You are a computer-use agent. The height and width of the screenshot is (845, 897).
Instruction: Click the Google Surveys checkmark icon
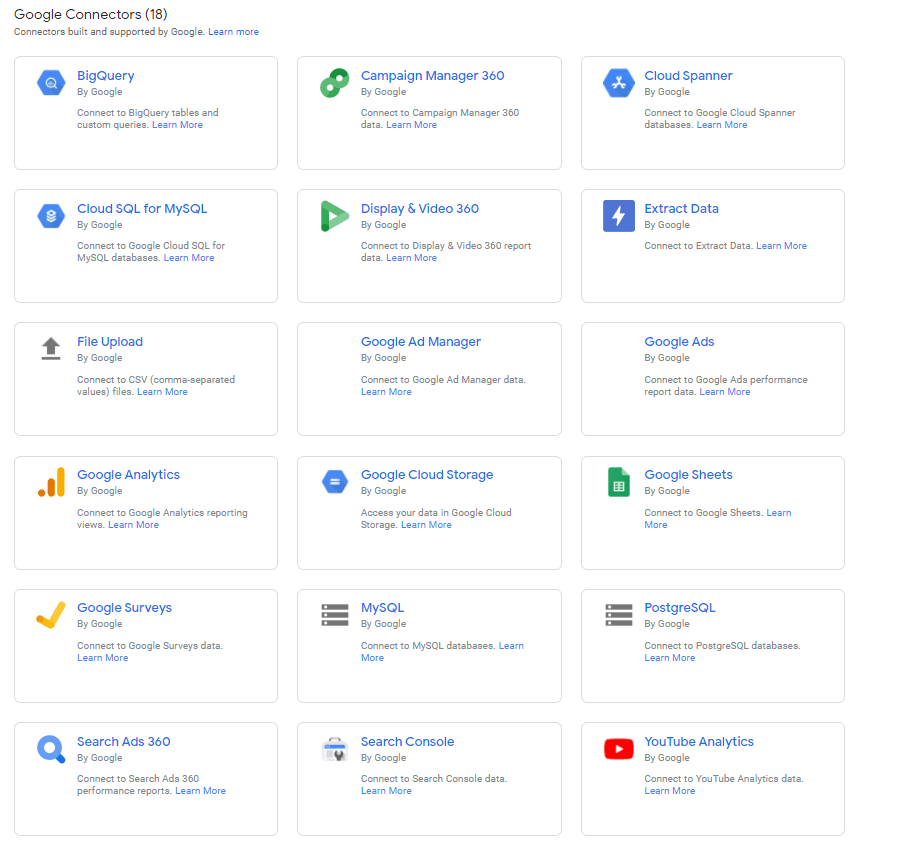(x=51, y=615)
